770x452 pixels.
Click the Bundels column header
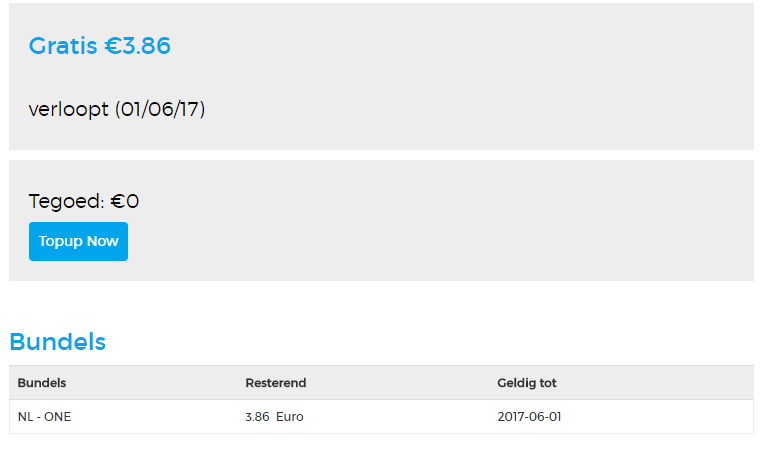click(42, 383)
